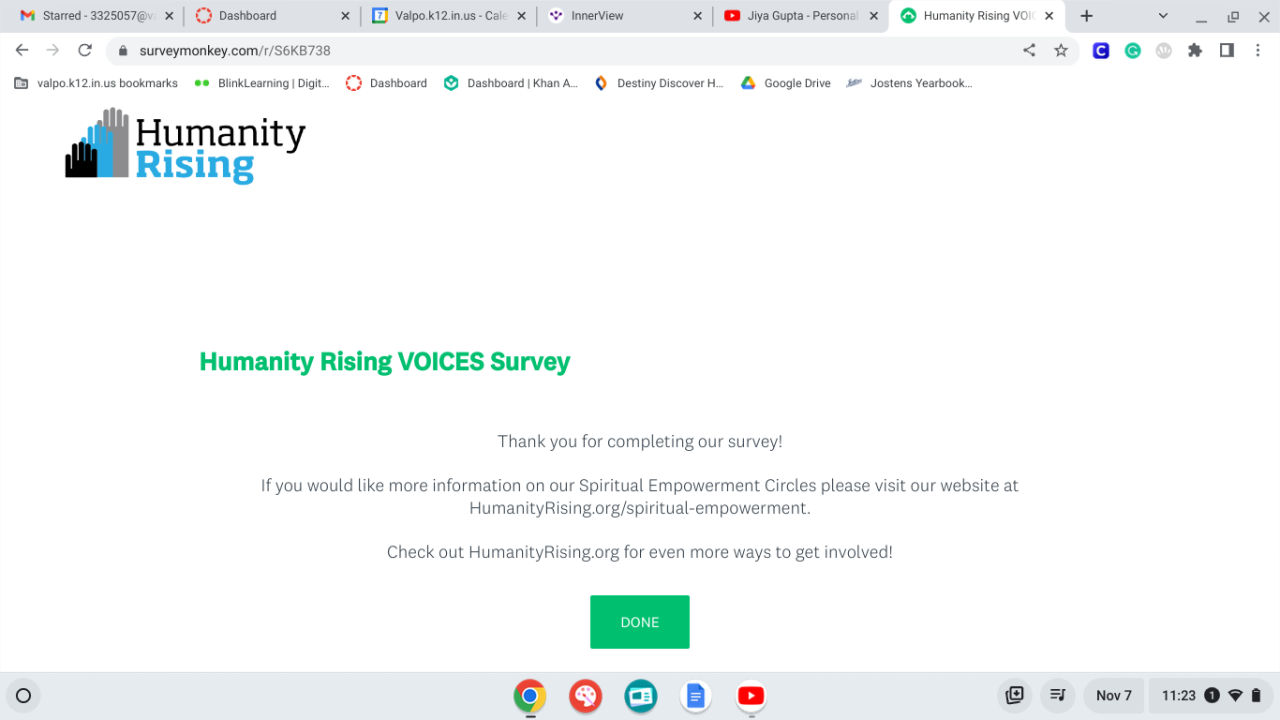Screen dimensions: 1280x720
Task: Click the green DONE button
Action: [639, 622]
